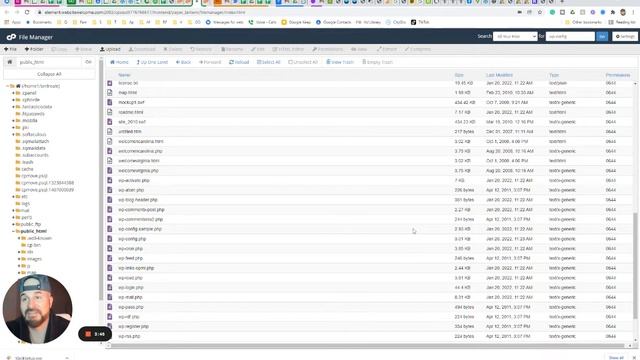
Task: Click the Upload toolbar button
Action: tap(110, 49)
